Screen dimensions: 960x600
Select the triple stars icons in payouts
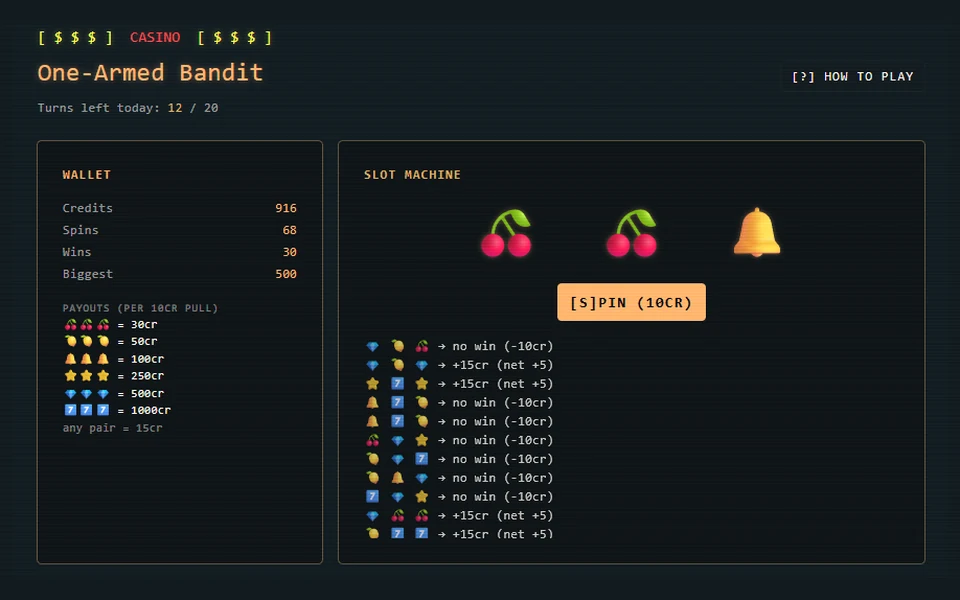pos(87,375)
